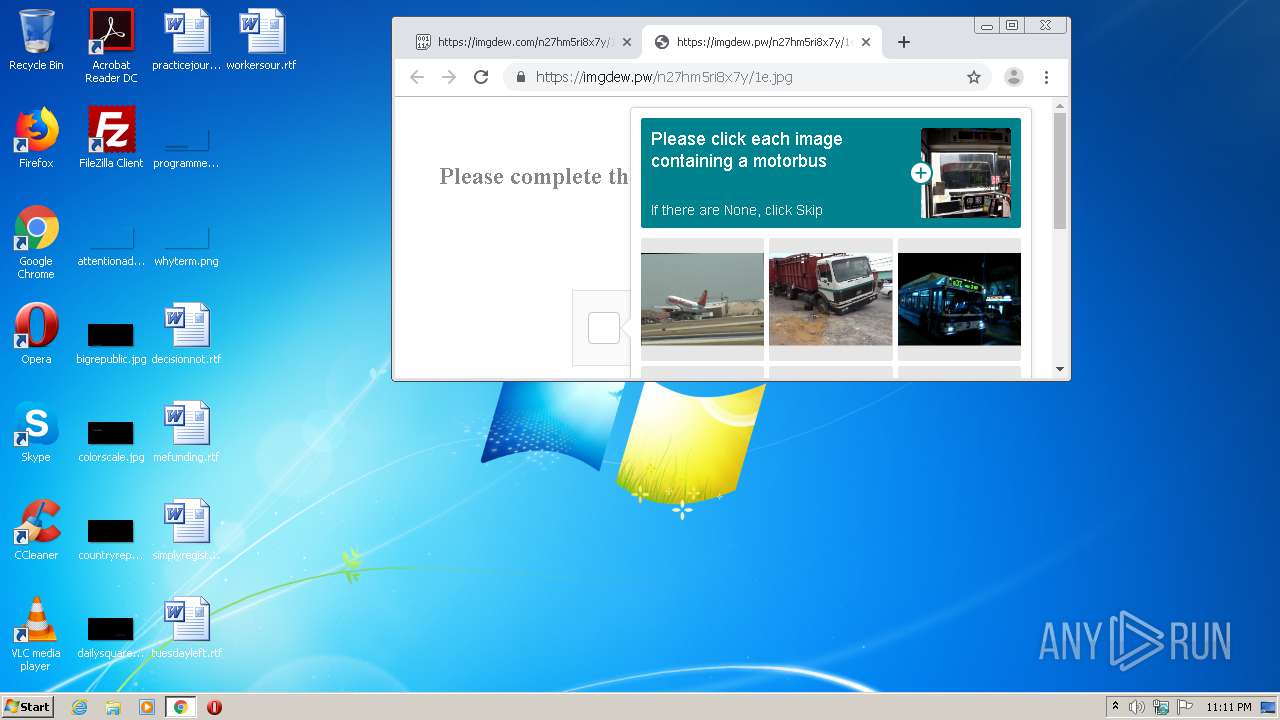The height and width of the screenshot is (720, 1280).
Task: Click the show desktop button
Action: pyautogui.click(x=1270, y=707)
